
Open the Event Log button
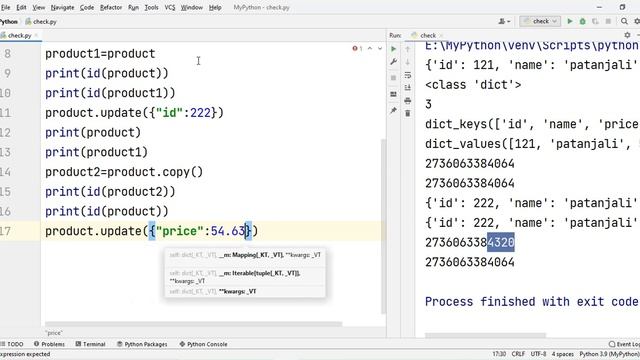[624, 344]
